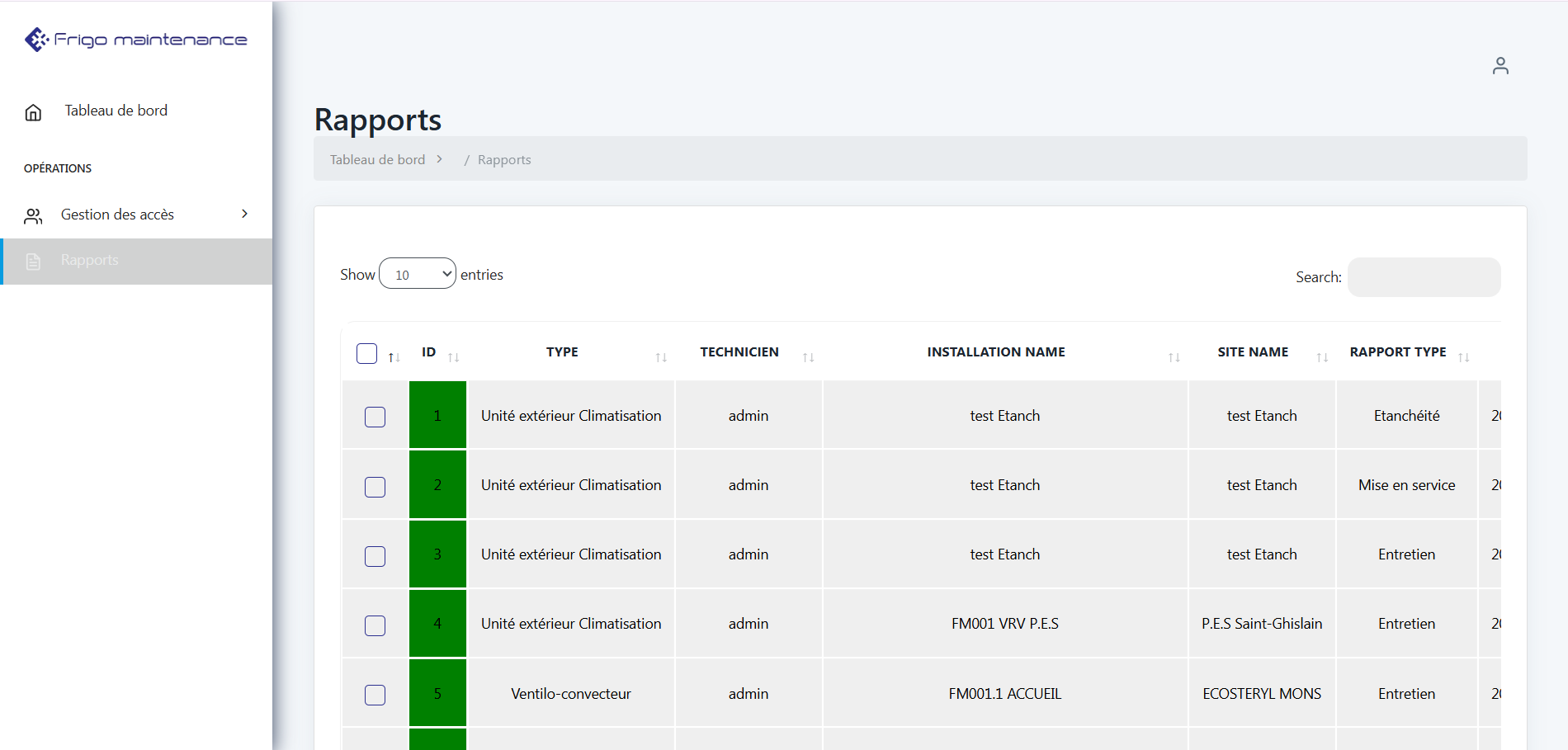Select the checkbox for FM001 VRV P.E.S row
Viewport: 1568px width, 750px height.
coord(375,625)
